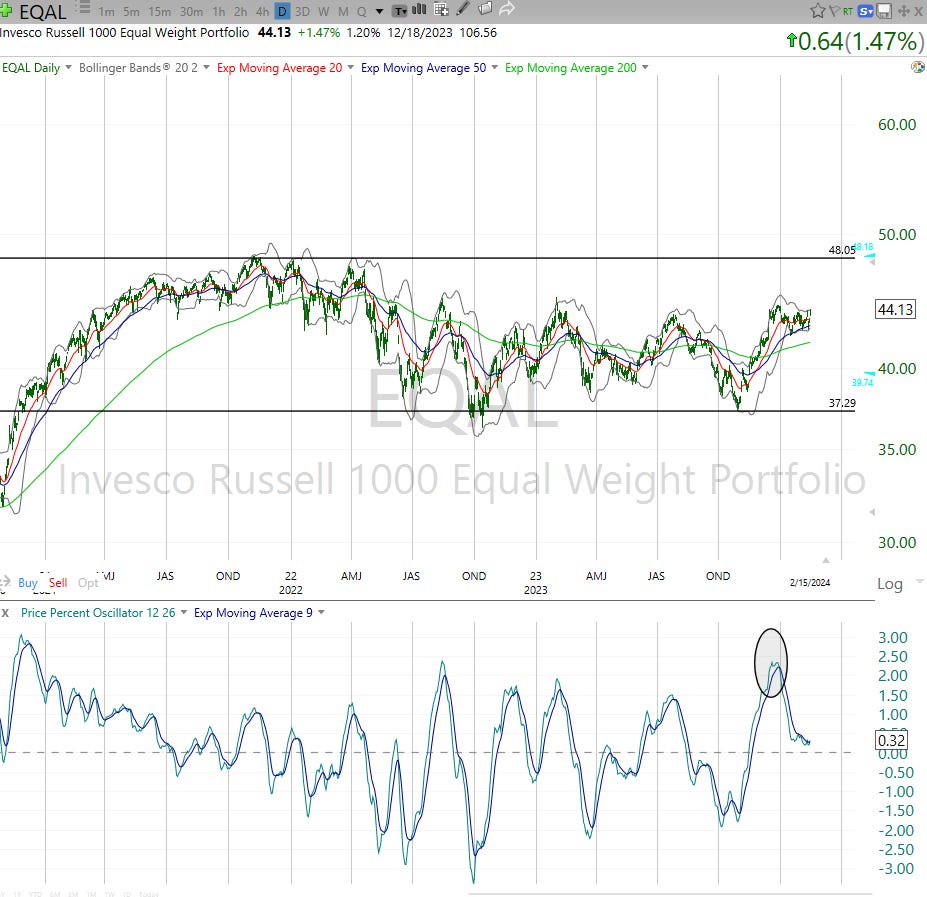
Task: Select the M monthly time frame
Action: point(343,11)
